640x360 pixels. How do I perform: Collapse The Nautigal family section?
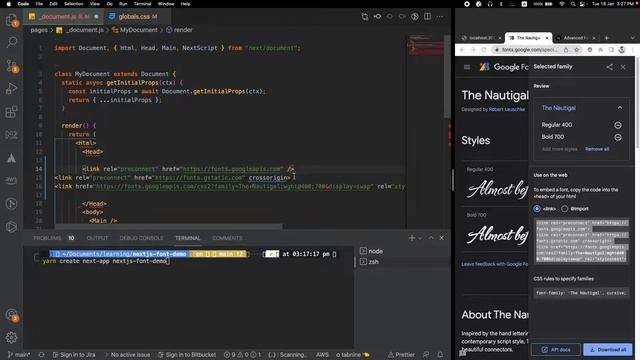tap(620, 108)
